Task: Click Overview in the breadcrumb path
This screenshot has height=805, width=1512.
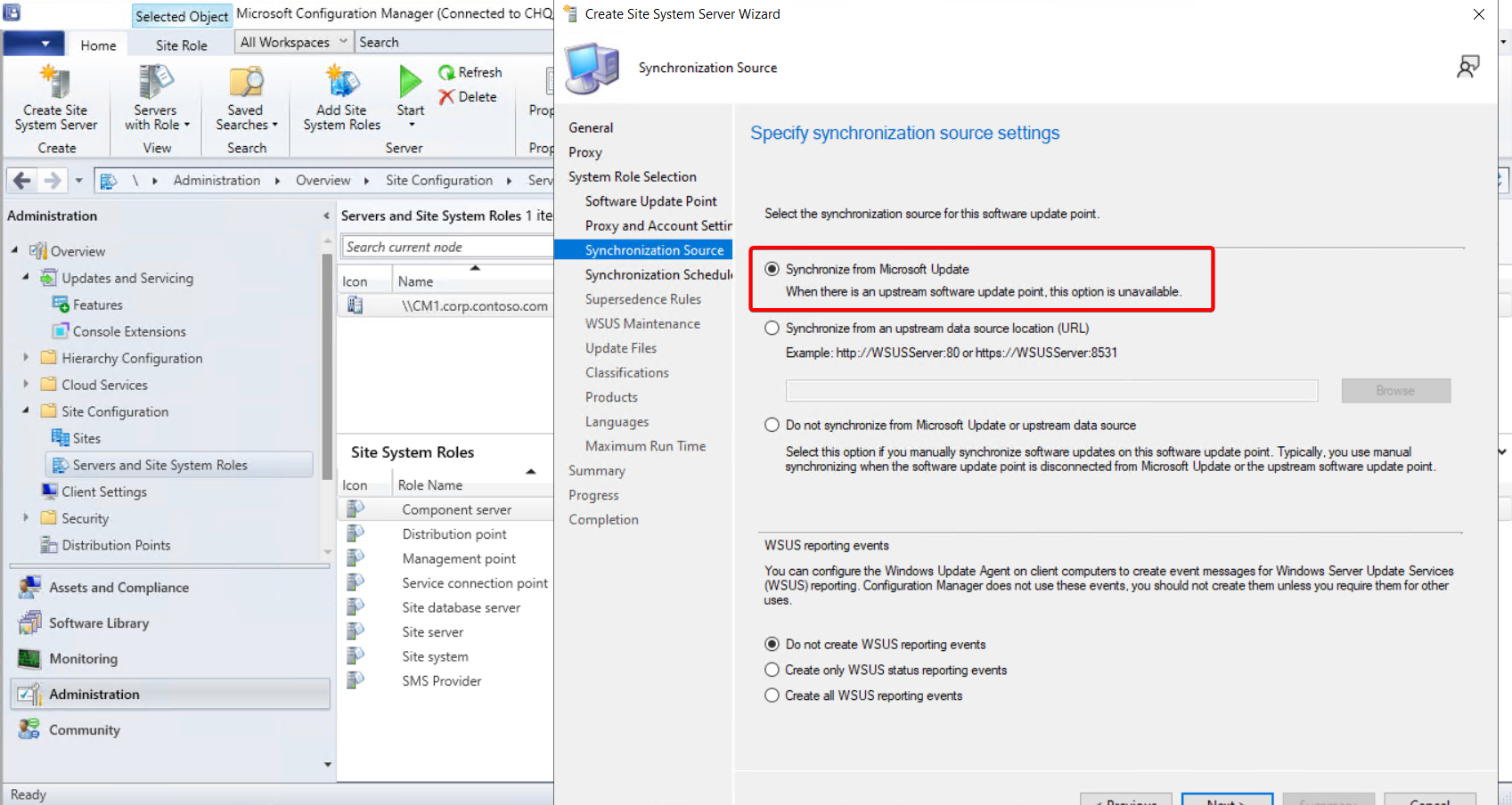Action: pos(323,181)
